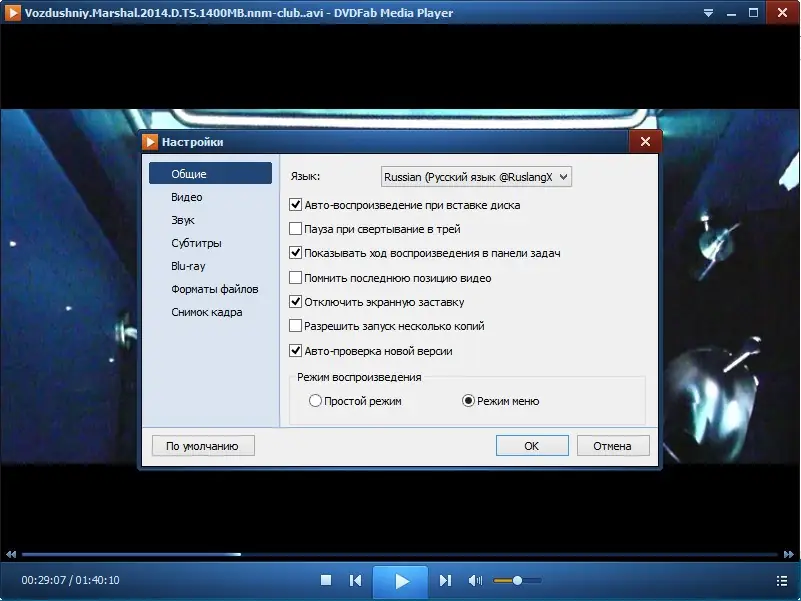This screenshot has width=801, height=601.
Task: Adjust the volume slider
Action: (517, 581)
